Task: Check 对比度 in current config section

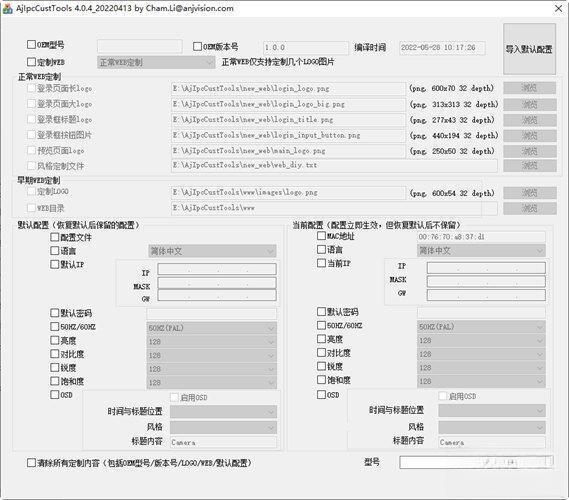Action: pyautogui.click(x=321, y=352)
